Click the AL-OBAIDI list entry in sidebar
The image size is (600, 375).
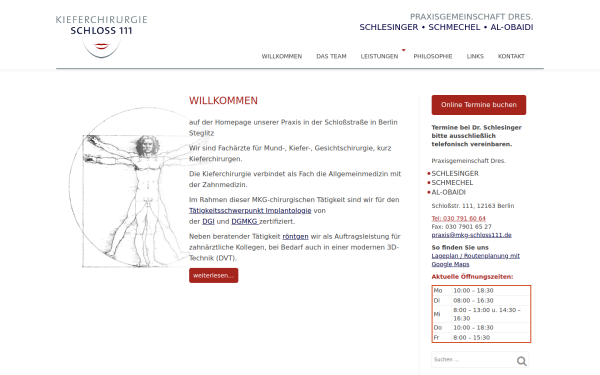[x=448, y=192]
